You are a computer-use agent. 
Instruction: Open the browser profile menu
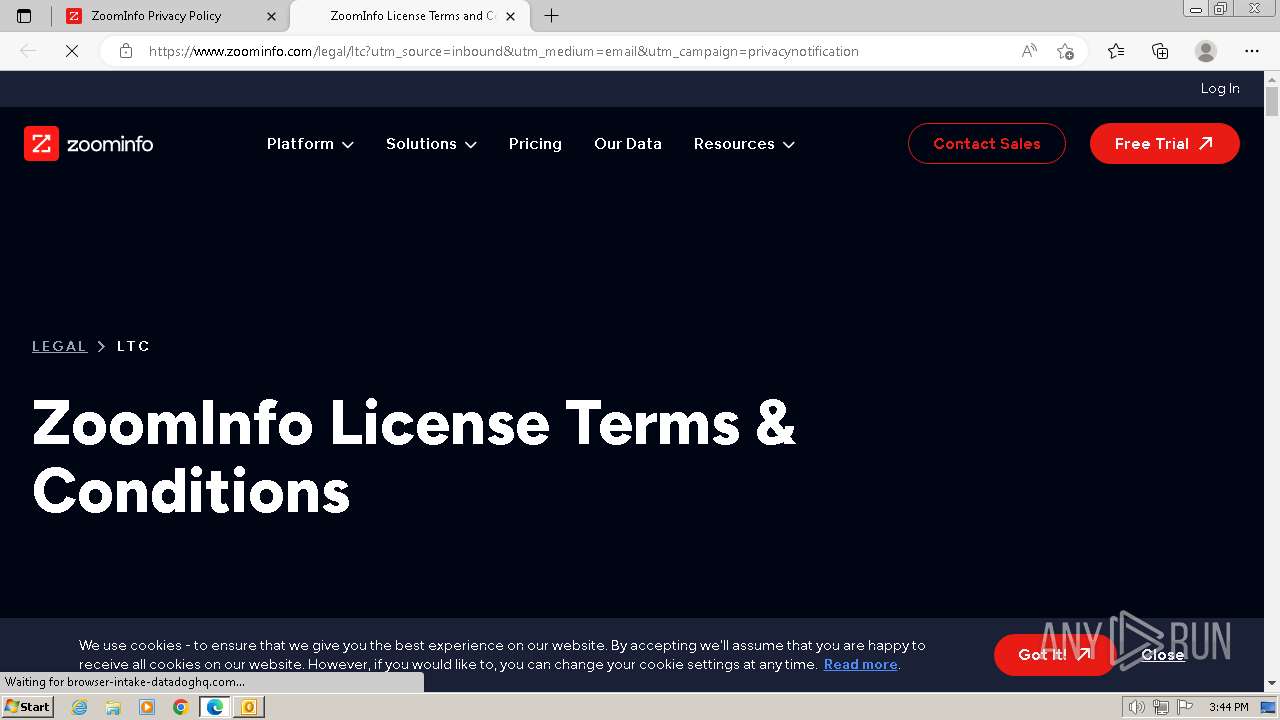1206,51
